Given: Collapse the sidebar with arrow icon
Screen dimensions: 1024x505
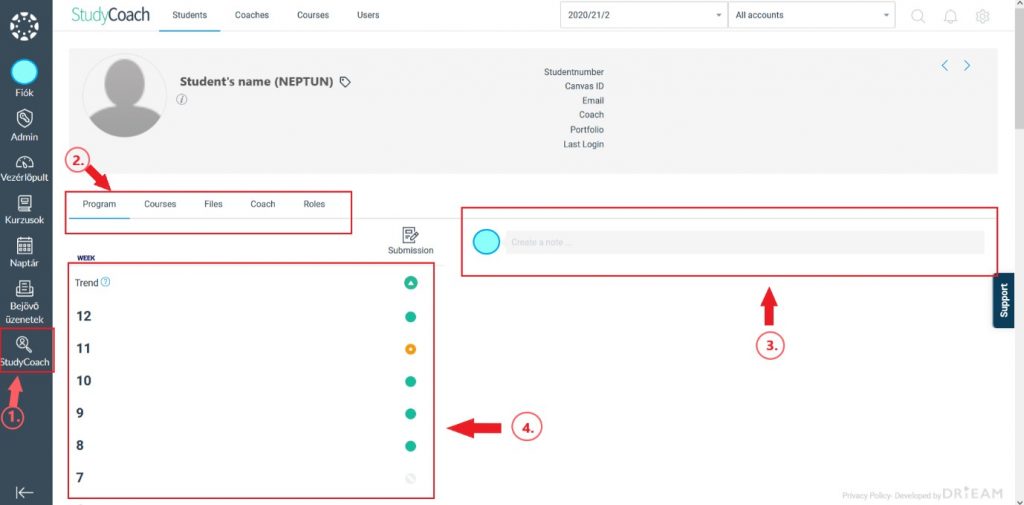Looking at the screenshot, I should point(25,493).
